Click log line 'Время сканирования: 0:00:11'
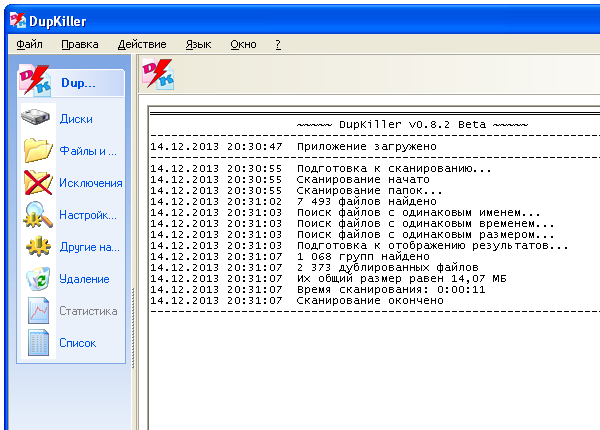 tap(391, 290)
